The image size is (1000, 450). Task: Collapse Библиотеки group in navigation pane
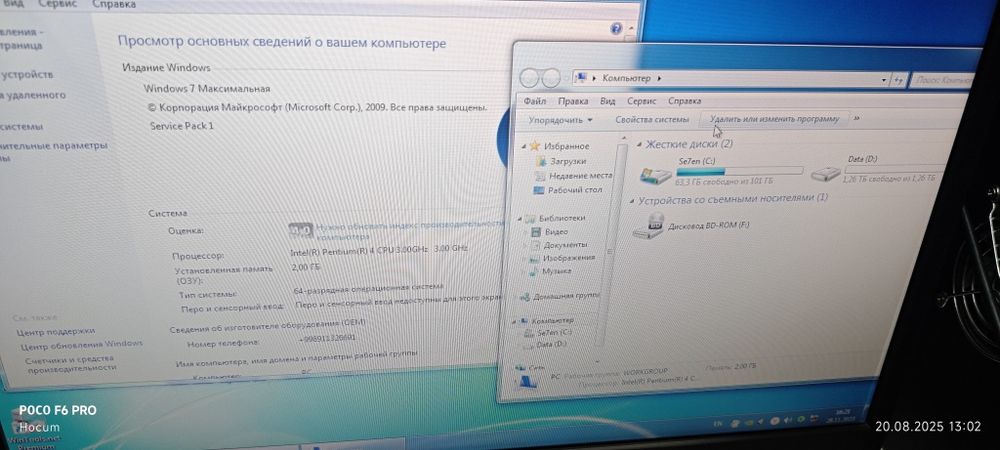522,218
